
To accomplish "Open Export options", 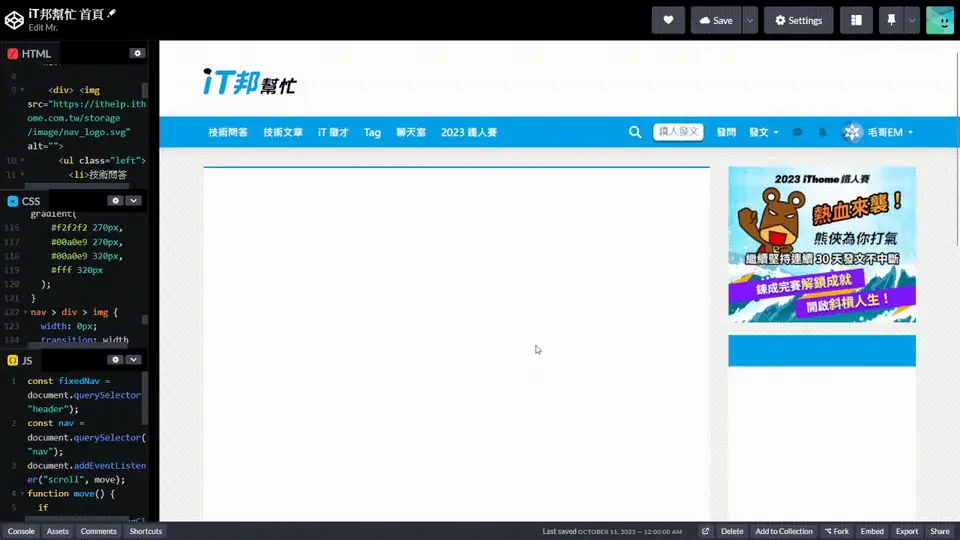I will [907, 531].
